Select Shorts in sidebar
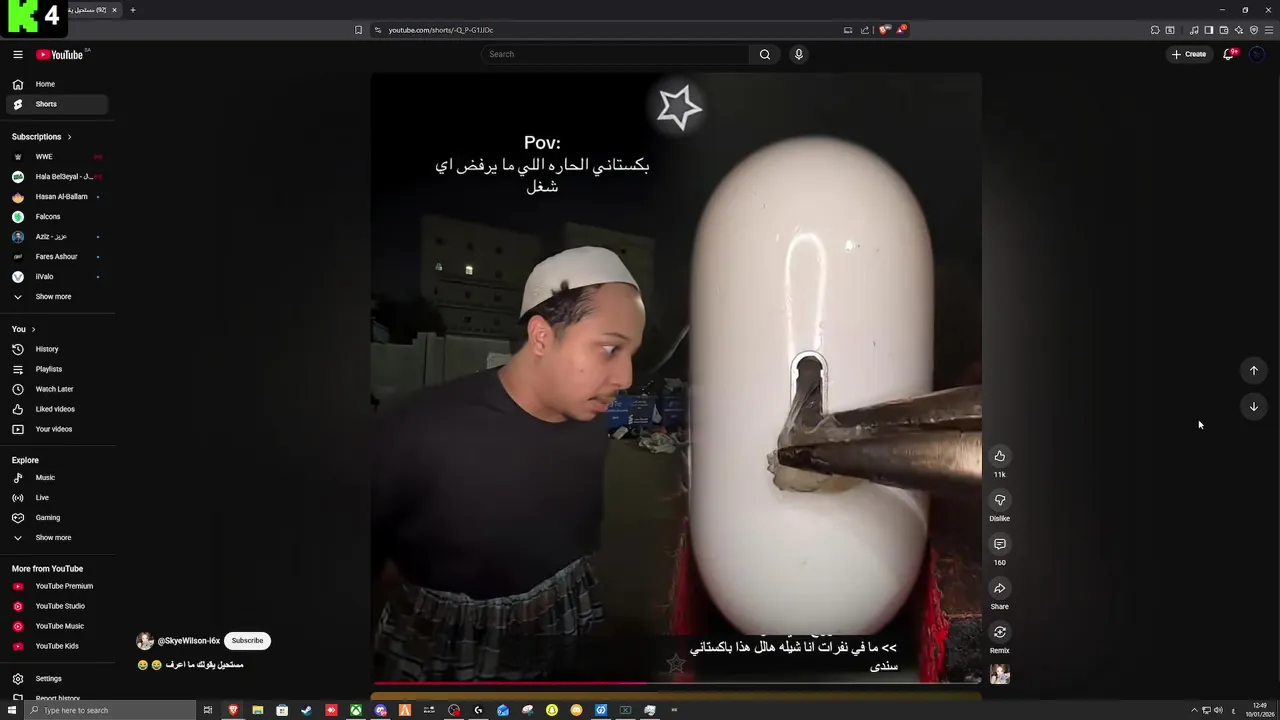 point(57,104)
